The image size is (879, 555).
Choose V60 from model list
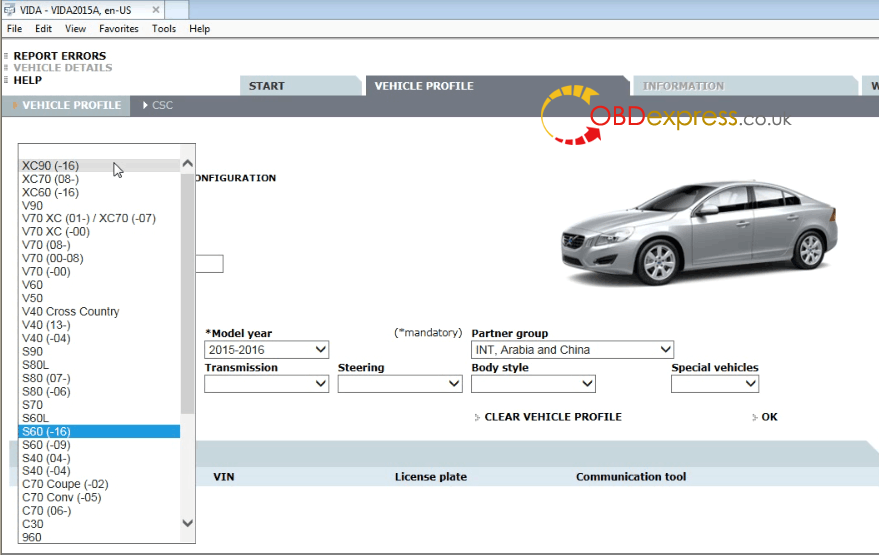(99, 285)
